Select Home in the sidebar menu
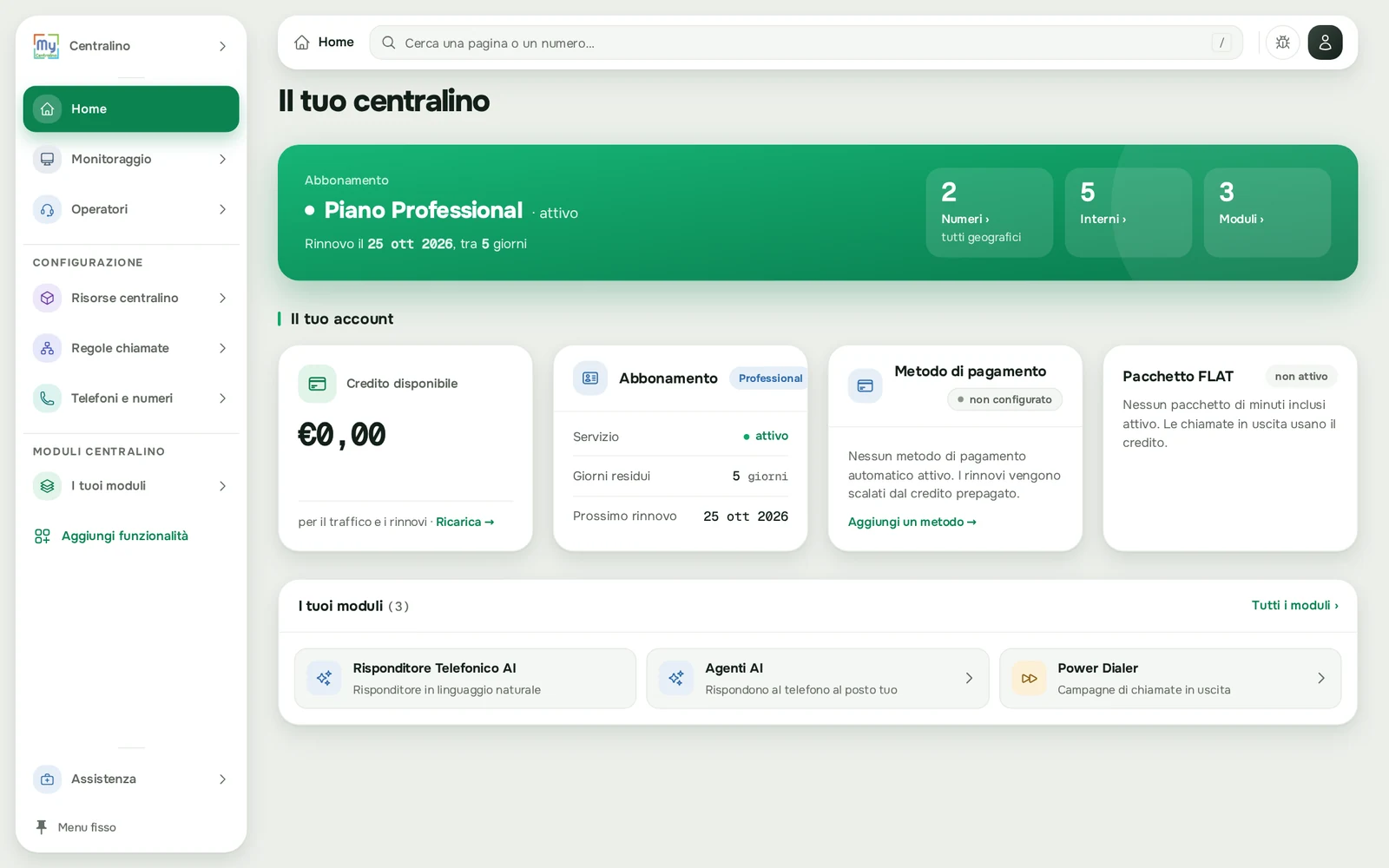Screen dimensions: 1389x868 131,109
